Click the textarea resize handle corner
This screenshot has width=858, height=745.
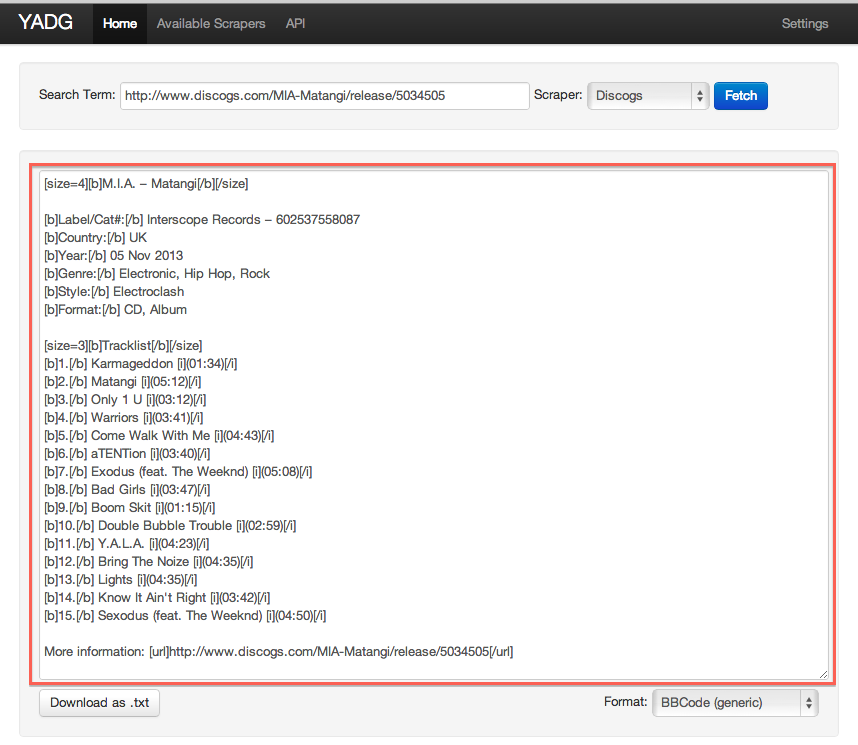point(823,674)
